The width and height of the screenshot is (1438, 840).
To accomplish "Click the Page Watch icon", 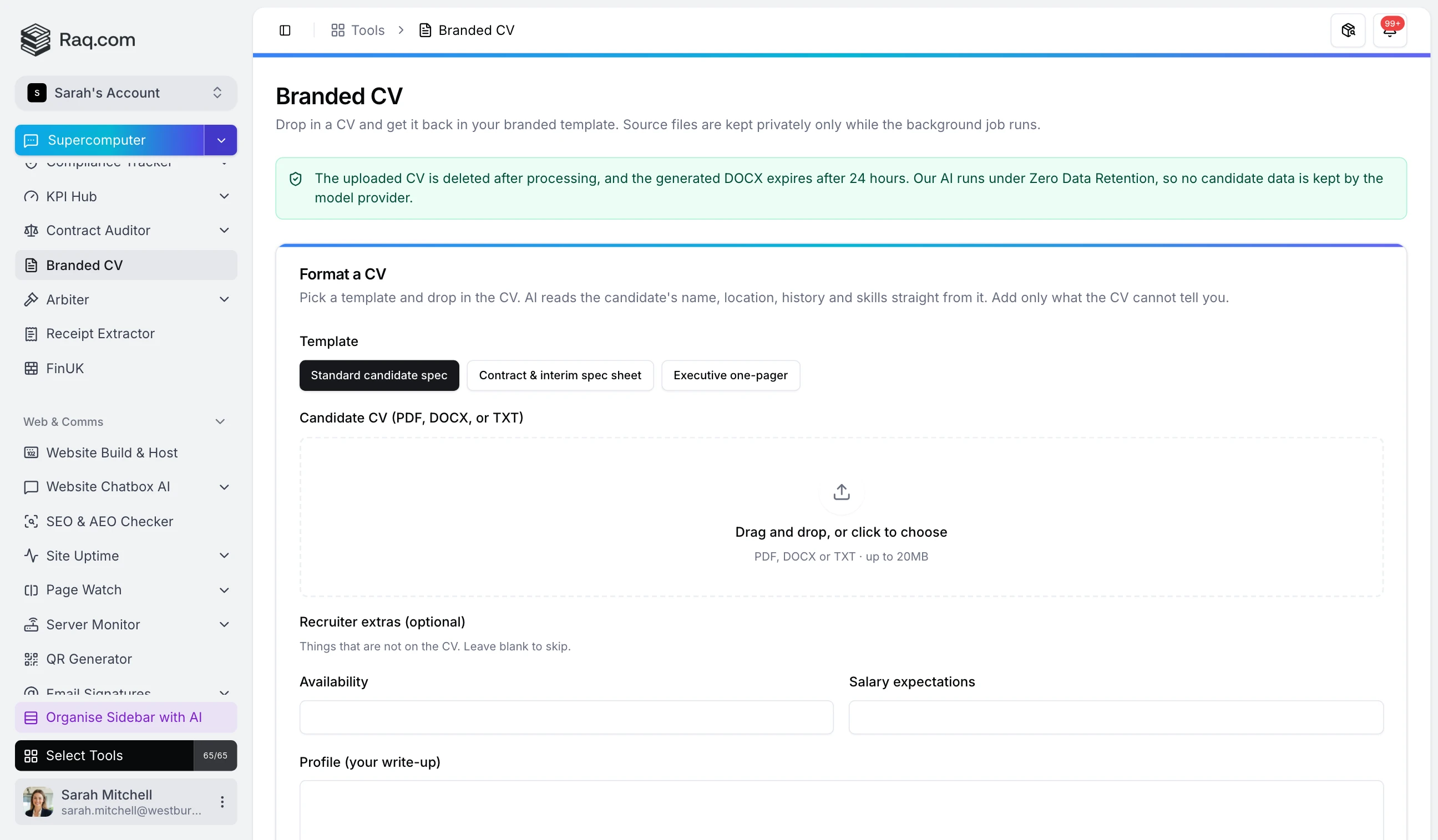I will click(x=31, y=590).
